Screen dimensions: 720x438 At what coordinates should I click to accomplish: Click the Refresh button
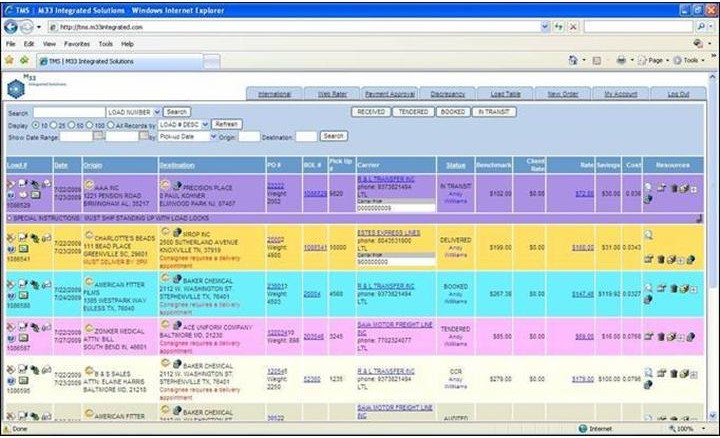click(226, 124)
